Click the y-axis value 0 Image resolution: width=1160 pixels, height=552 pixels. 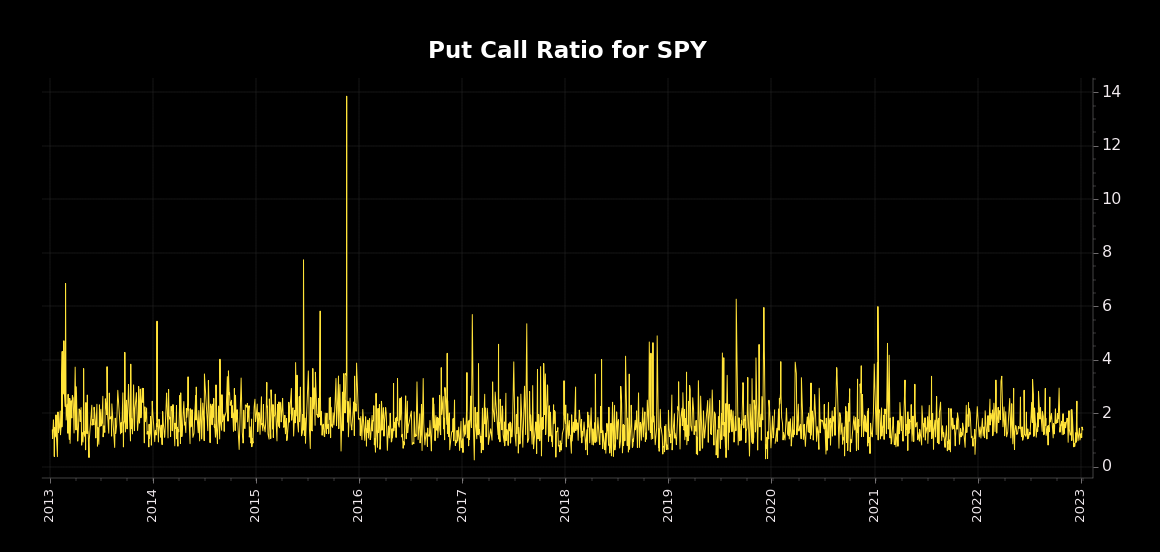pos(1107,465)
